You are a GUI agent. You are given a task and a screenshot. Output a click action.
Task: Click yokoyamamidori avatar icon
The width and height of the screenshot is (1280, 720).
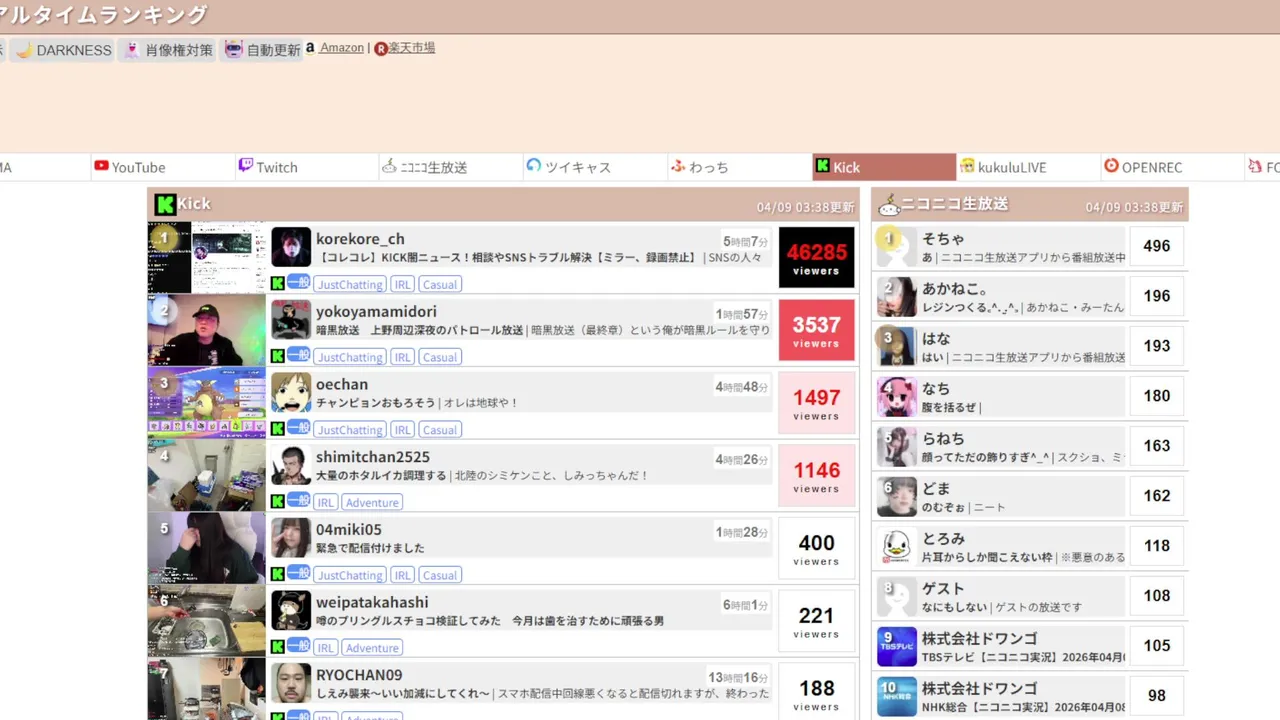point(291,320)
